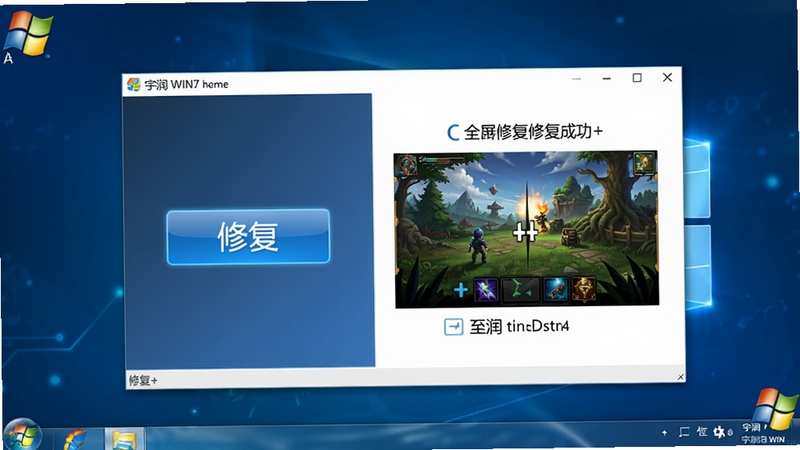
Task: Select the golden mask skill icon
Action: [x=584, y=290]
